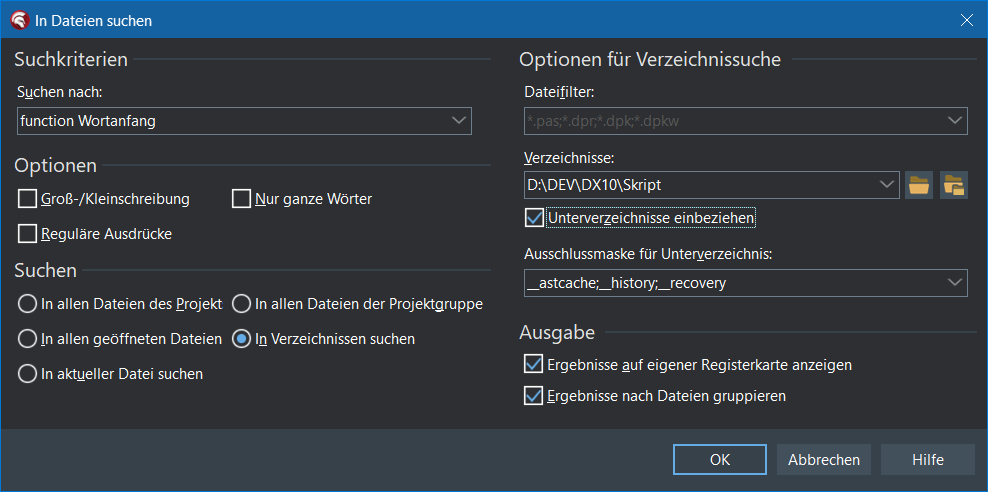The height and width of the screenshot is (492, 988).
Task: Click the Abbrechen button
Action: point(824,460)
